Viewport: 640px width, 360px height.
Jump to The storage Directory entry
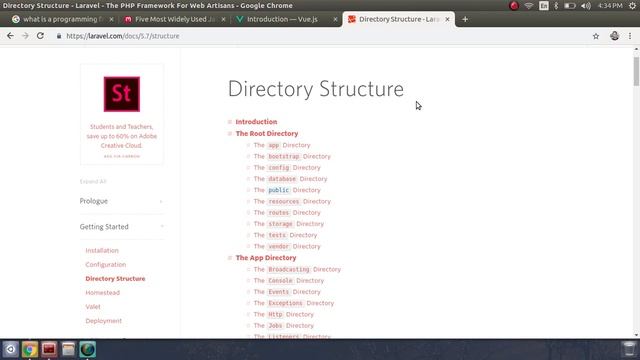point(289,224)
